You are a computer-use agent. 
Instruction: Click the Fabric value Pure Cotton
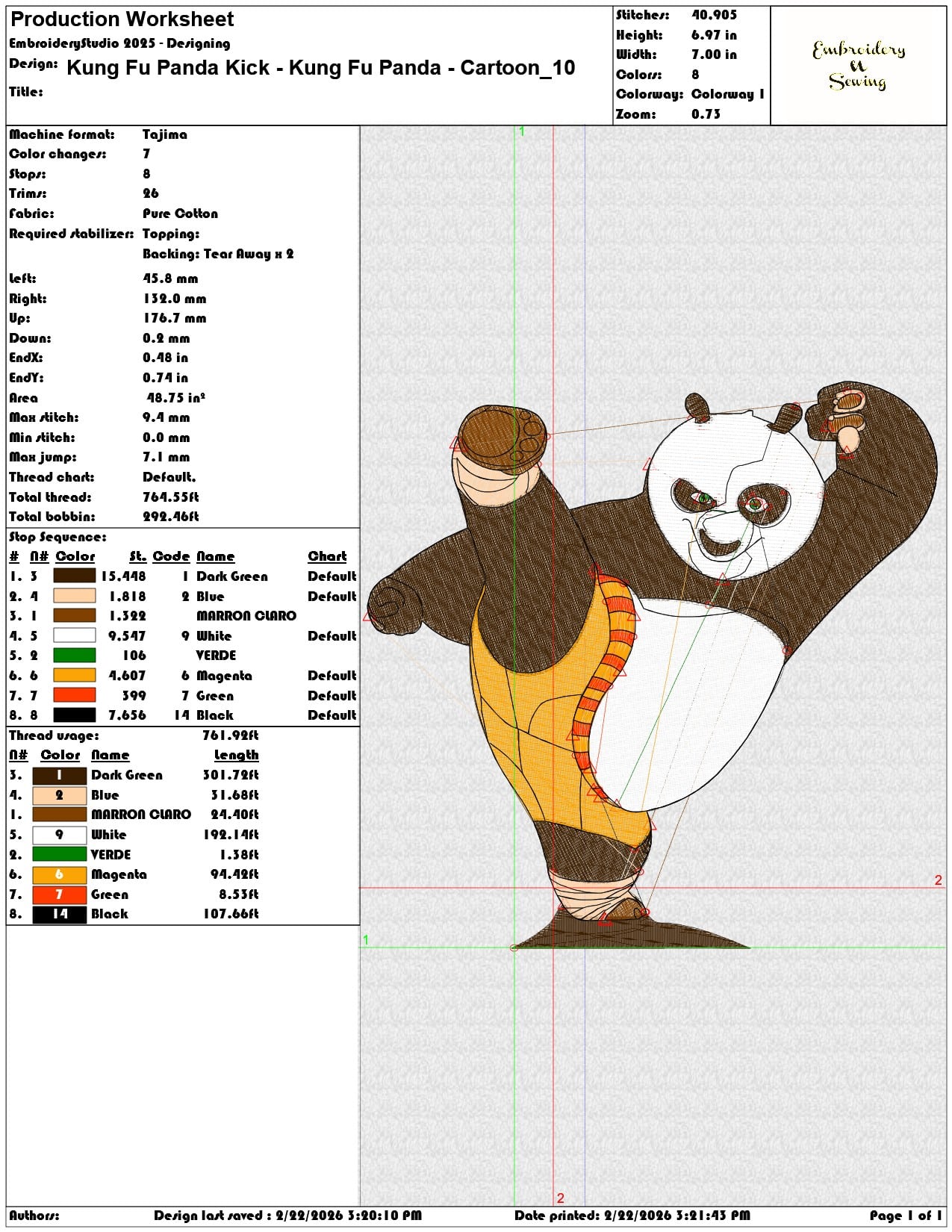[180, 214]
